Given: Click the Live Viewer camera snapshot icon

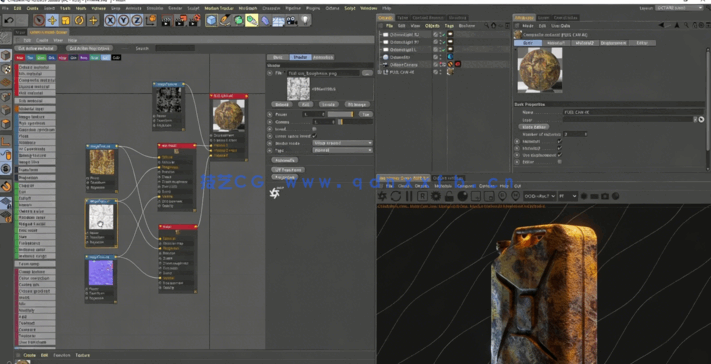Looking at the screenshot, I should pos(605,196).
